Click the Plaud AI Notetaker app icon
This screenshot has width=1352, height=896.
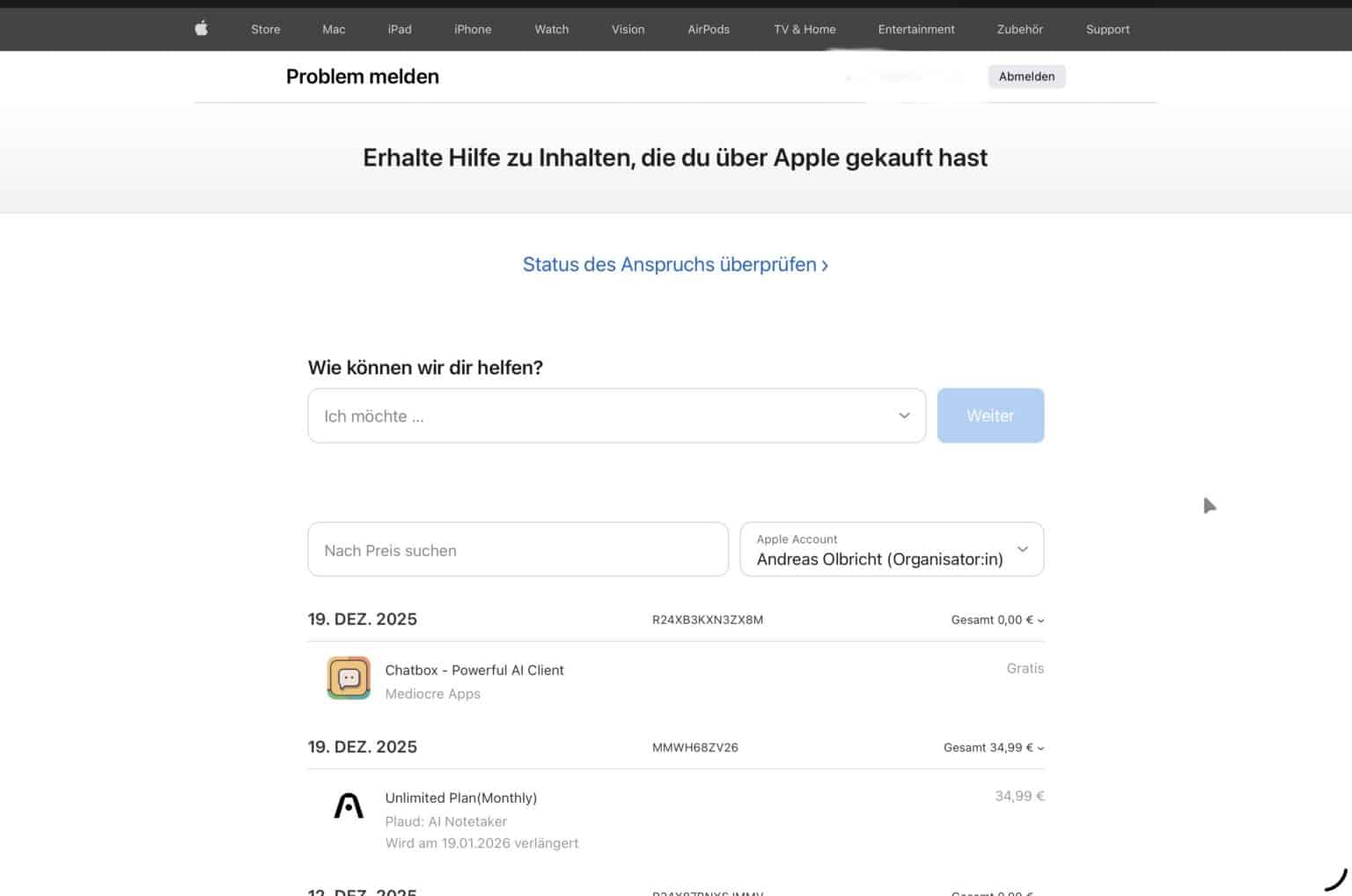point(349,805)
